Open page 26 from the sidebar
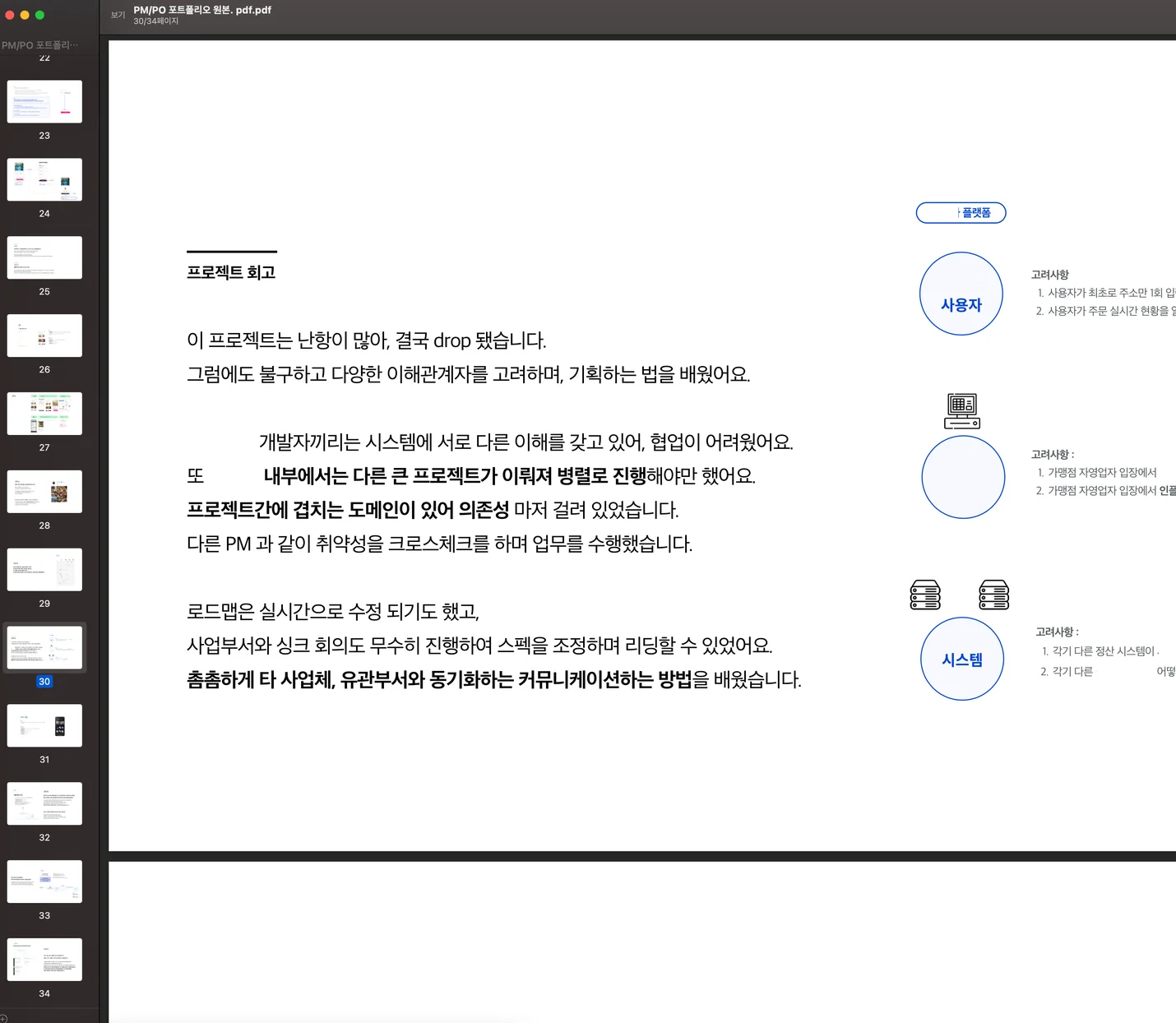 pyautogui.click(x=44, y=335)
